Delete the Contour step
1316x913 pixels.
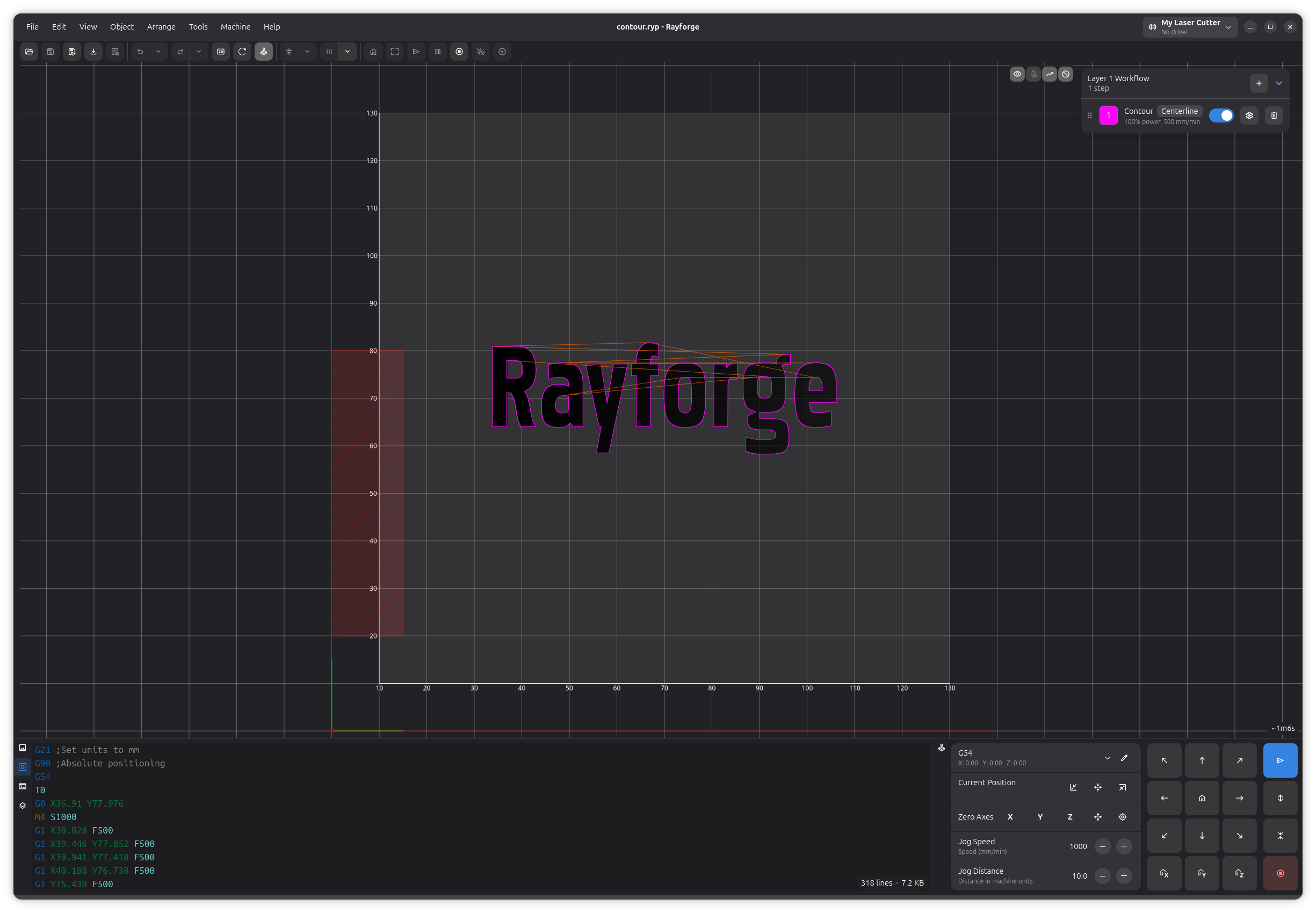click(x=1273, y=115)
